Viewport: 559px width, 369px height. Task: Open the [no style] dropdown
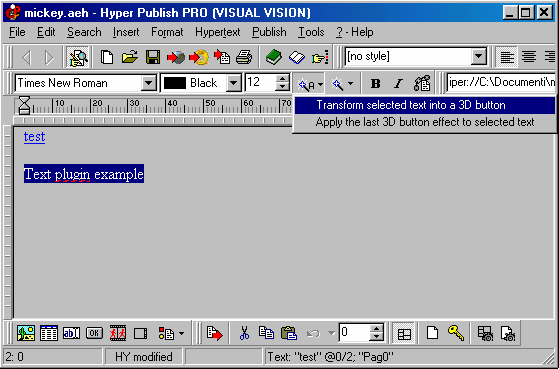coord(478,56)
